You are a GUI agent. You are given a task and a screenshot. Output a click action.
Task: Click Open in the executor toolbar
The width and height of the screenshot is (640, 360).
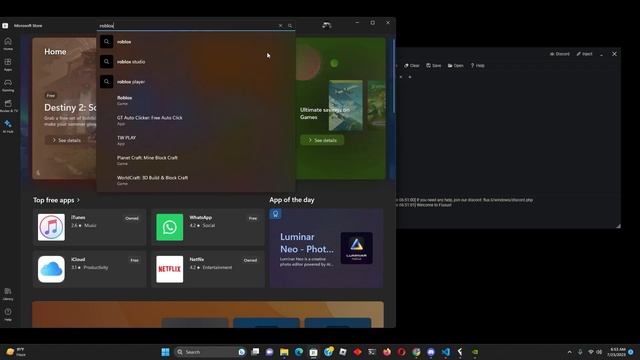[456, 65]
